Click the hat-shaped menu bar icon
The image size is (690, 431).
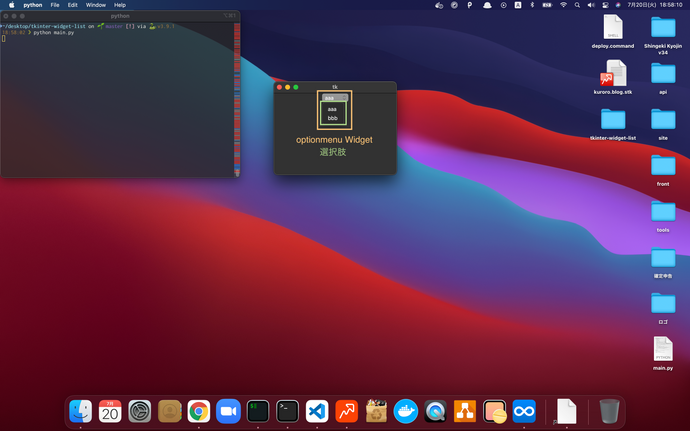coord(487,5)
